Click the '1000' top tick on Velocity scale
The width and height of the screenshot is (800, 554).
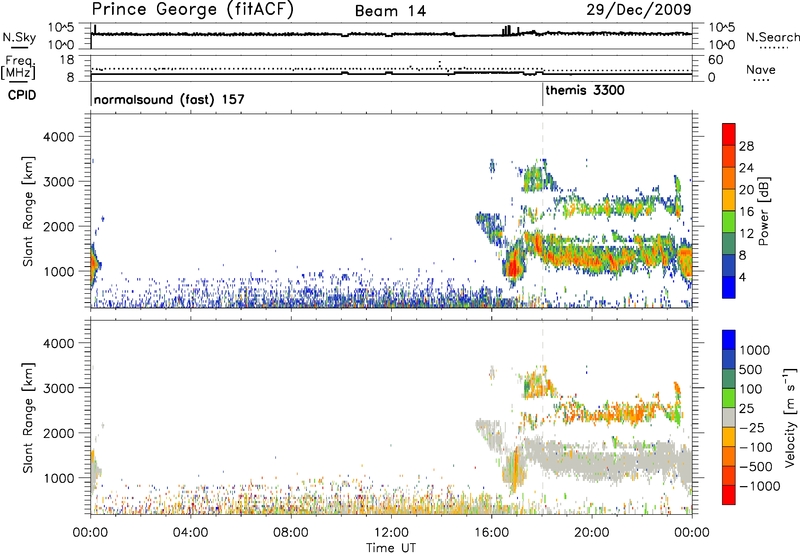pos(754,350)
